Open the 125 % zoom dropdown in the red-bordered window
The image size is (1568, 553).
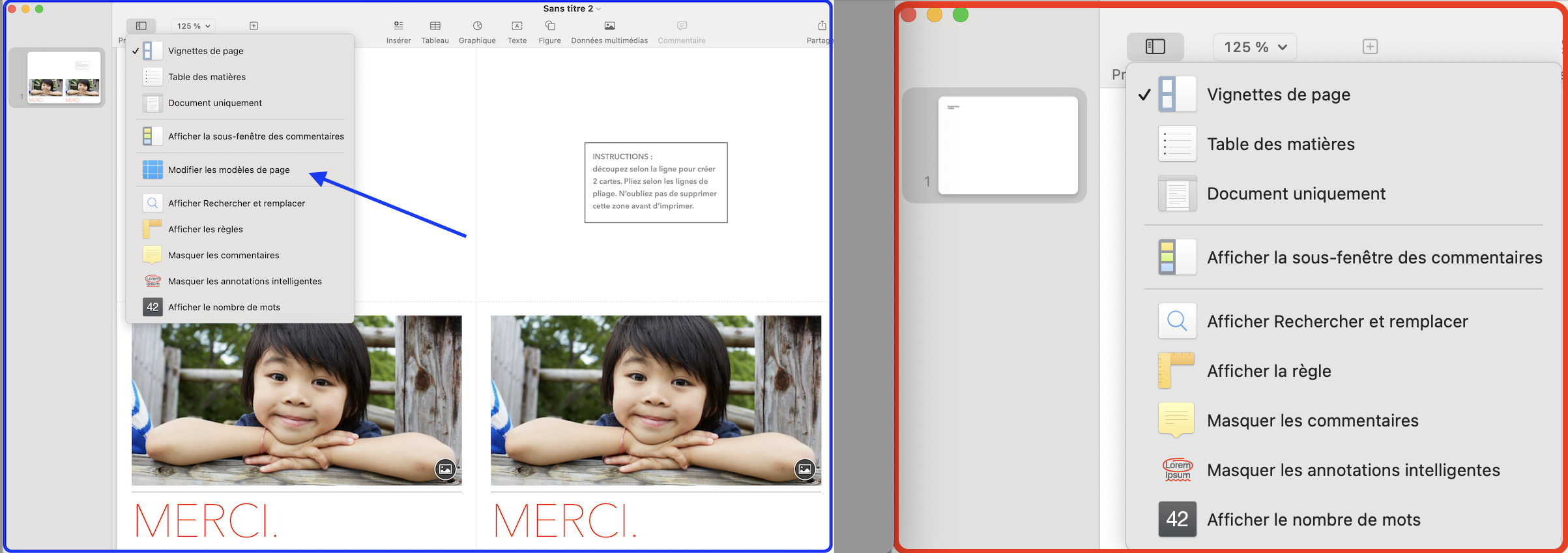tap(1255, 47)
